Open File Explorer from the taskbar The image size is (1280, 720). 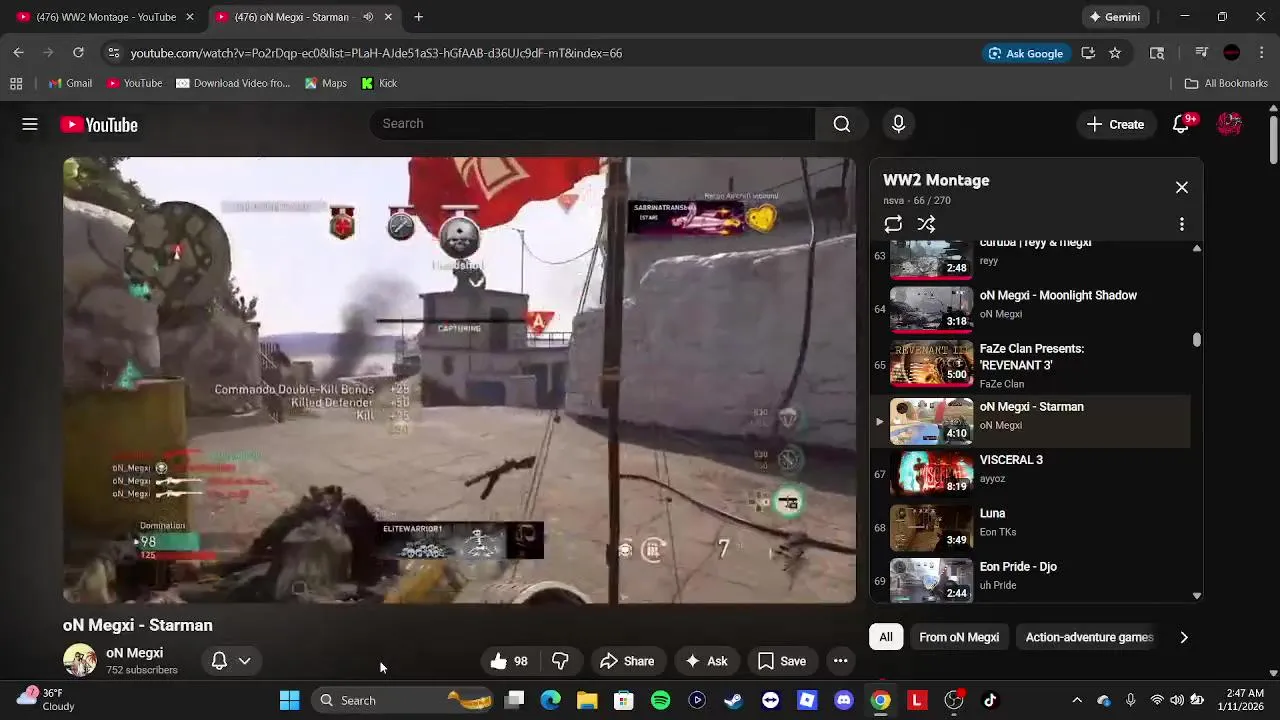(x=587, y=700)
